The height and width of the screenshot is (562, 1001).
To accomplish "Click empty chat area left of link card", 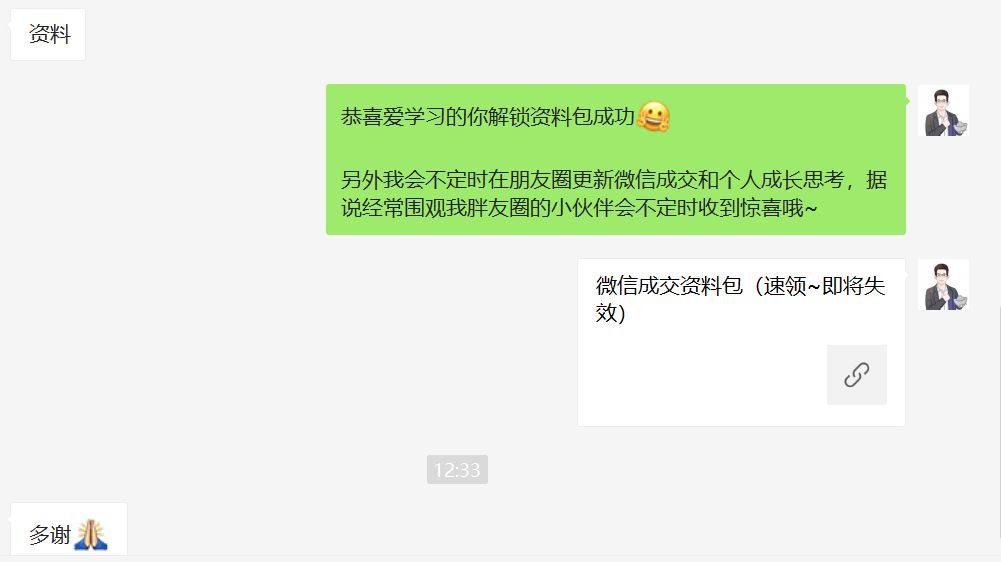I will 287,342.
